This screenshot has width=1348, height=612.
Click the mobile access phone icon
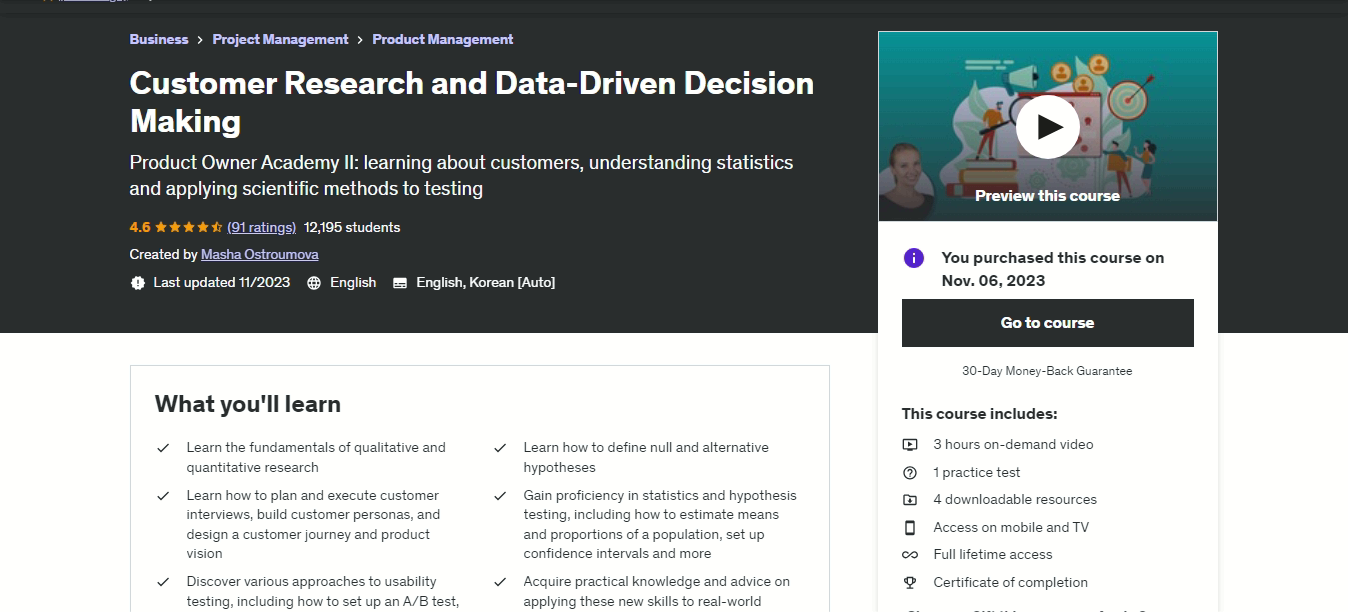pos(910,528)
